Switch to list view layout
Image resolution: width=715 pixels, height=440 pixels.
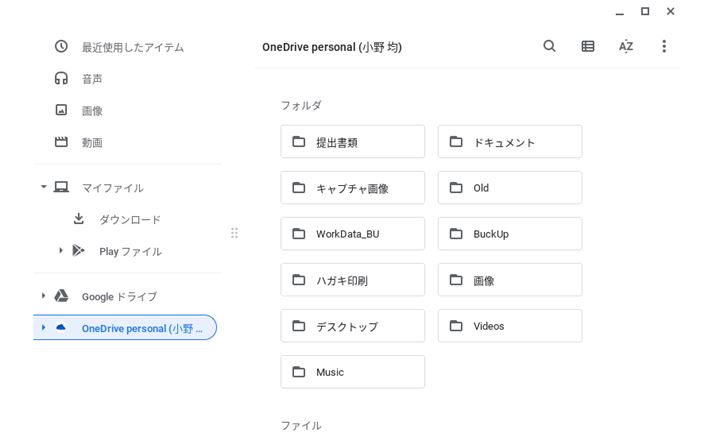tap(588, 46)
